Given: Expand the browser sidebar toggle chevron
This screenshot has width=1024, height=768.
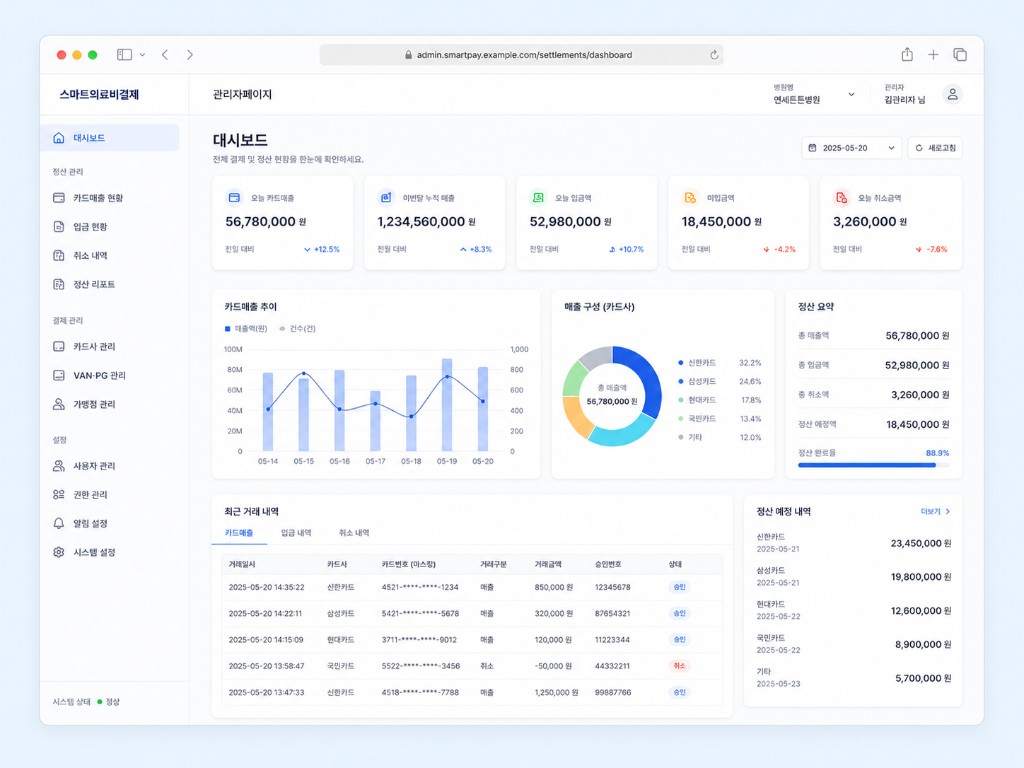Looking at the screenshot, I should [142, 55].
